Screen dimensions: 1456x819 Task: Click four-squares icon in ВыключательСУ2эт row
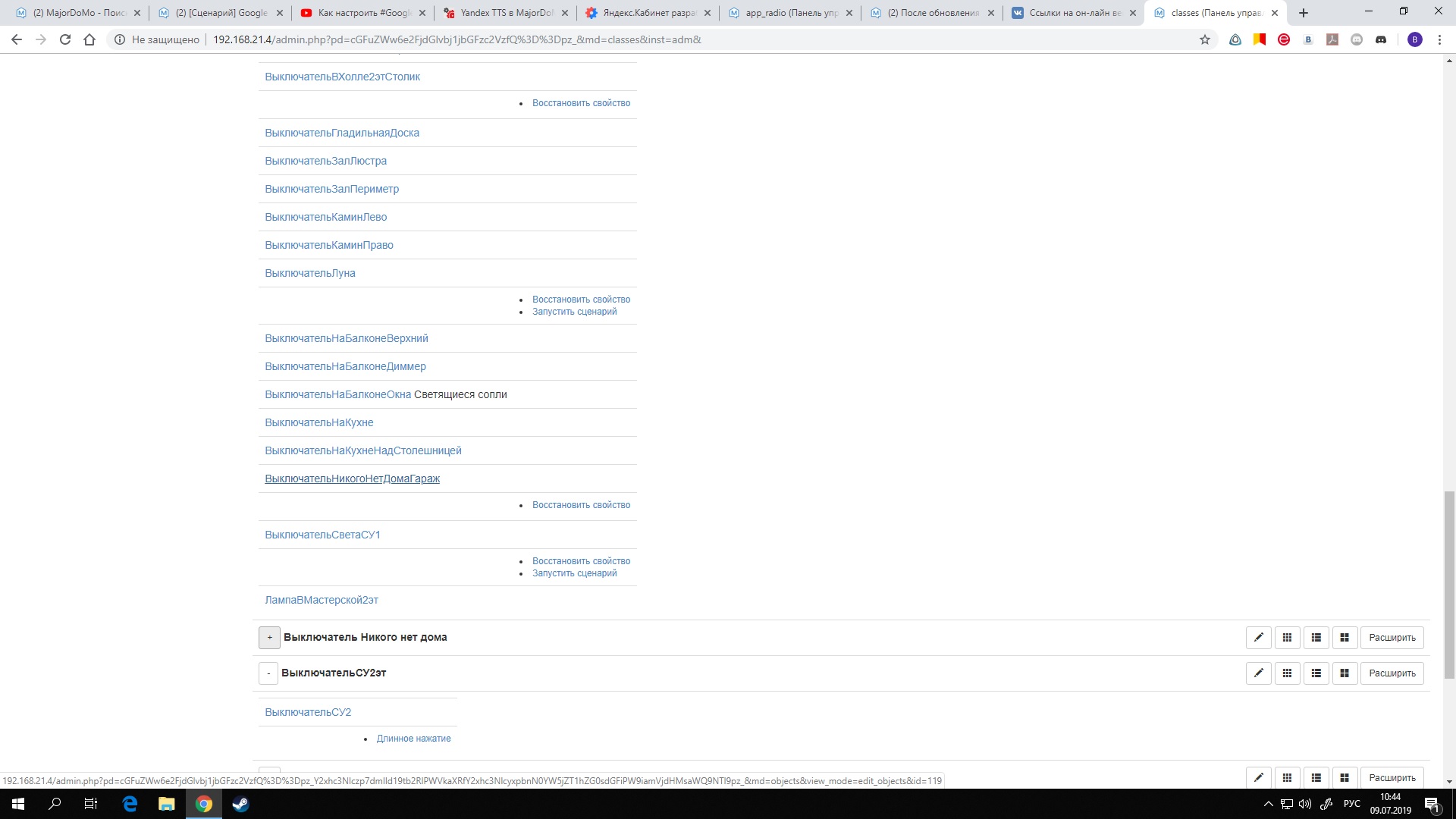(1345, 673)
